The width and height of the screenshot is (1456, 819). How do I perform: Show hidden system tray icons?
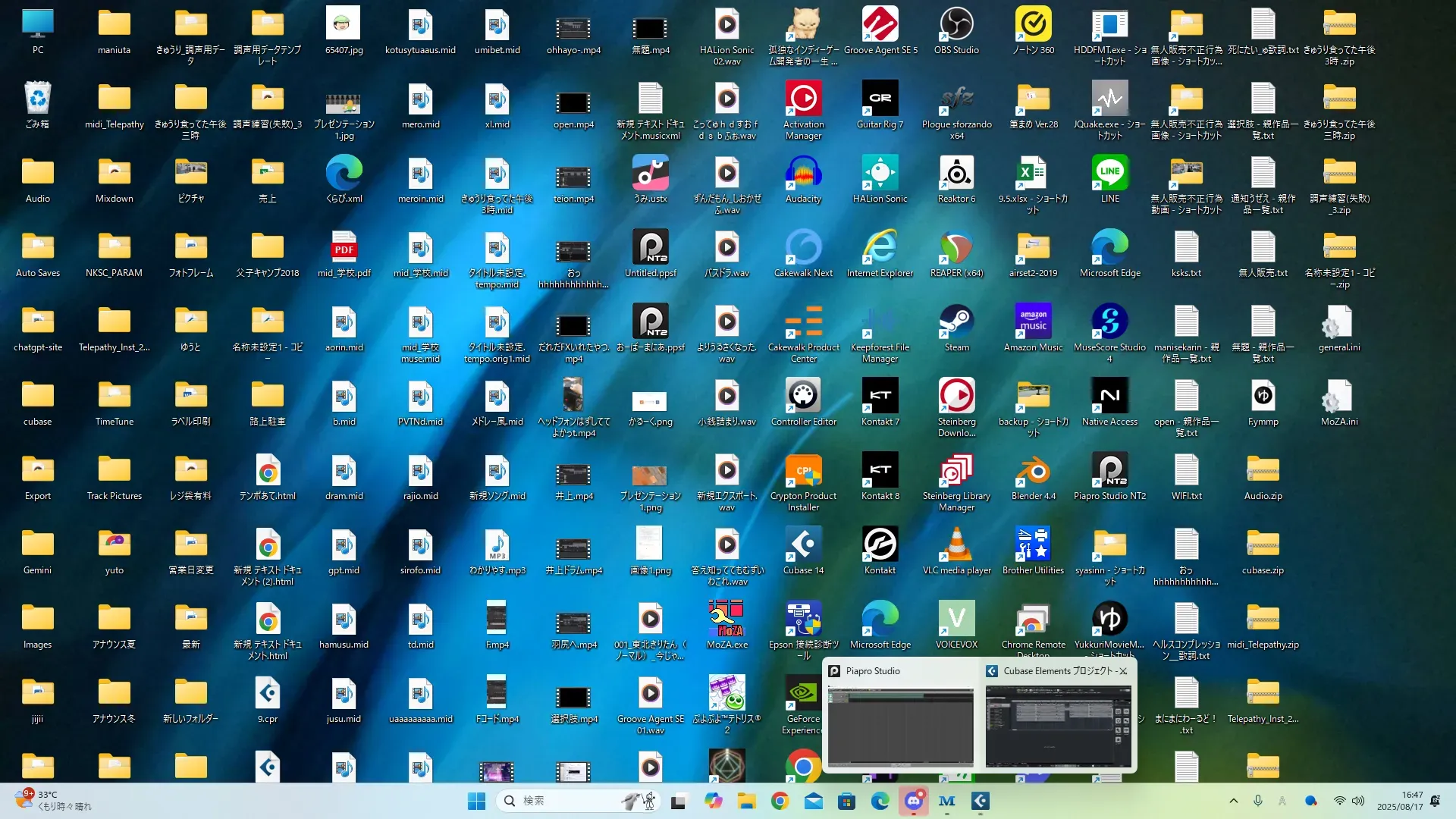(x=1233, y=801)
